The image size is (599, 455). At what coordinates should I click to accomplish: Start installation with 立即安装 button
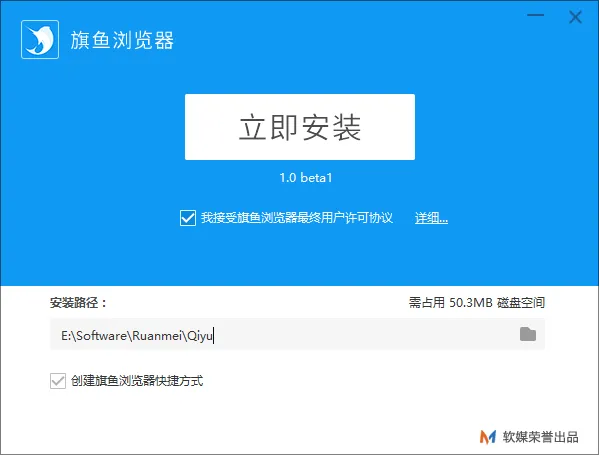[x=300, y=127]
